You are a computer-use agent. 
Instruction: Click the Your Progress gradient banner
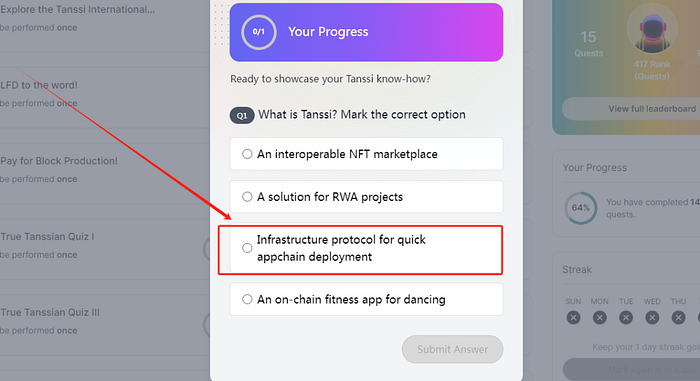tap(367, 32)
